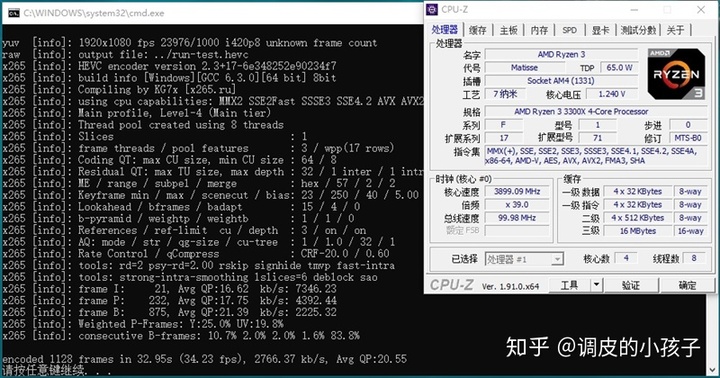Click the 99.98 MHz bus speed value
720x378 pixels.
click(517, 218)
